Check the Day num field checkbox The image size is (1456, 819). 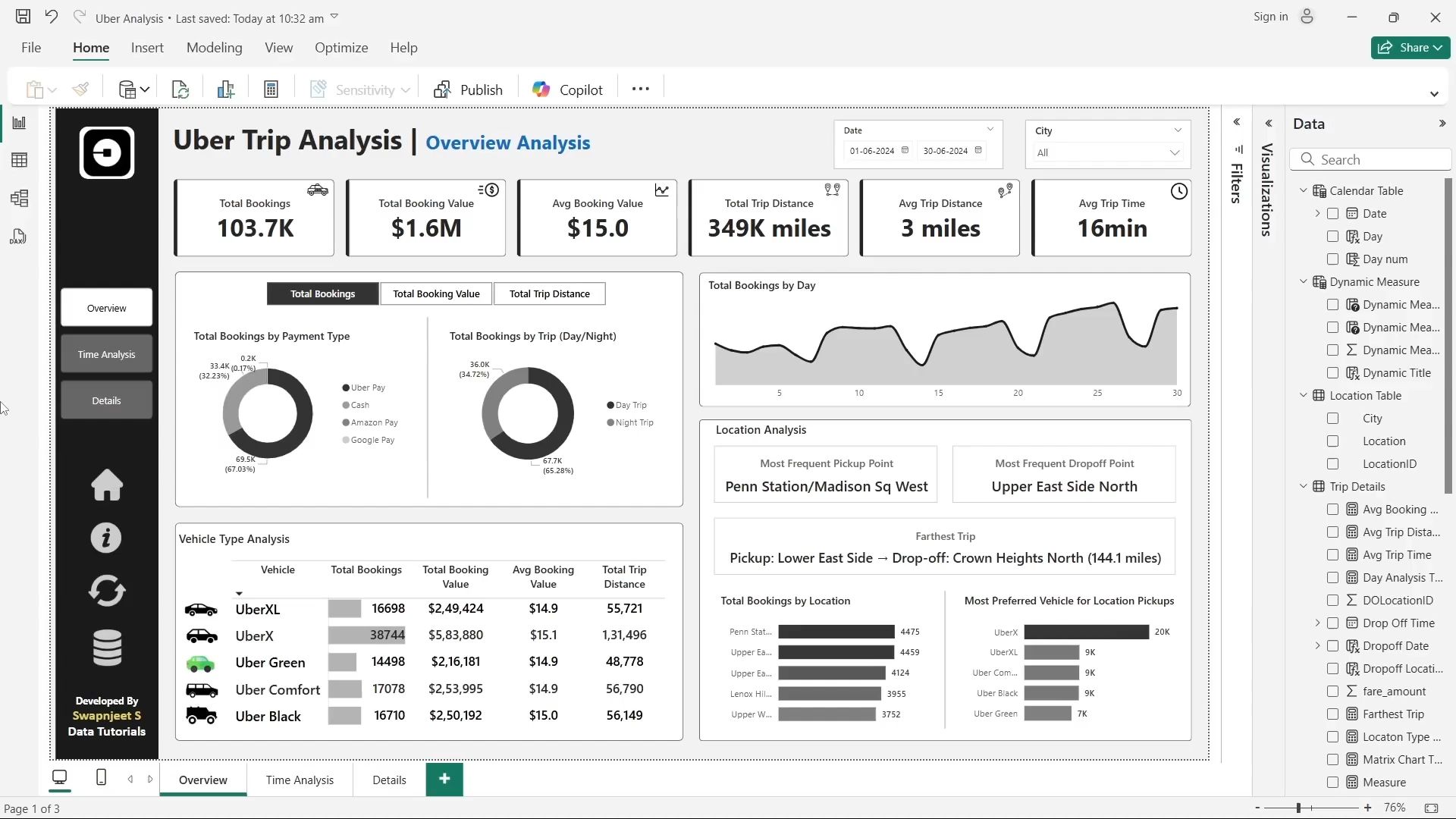pyautogui.click(x=1332, y=259)
